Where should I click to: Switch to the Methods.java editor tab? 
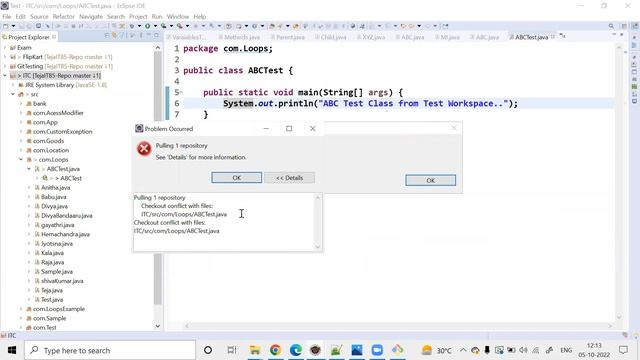tap(242, 37)
